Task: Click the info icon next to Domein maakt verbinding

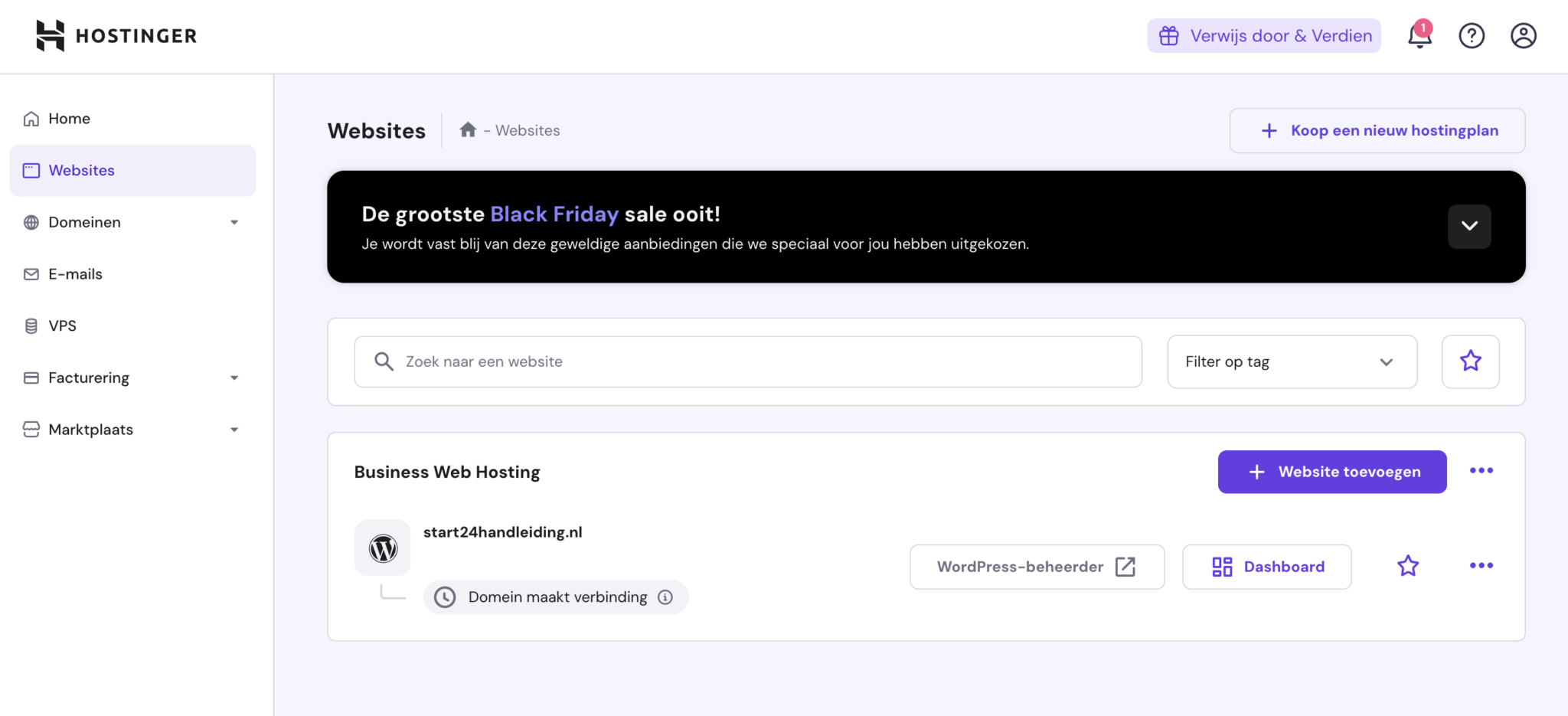Action: [665, 597]
